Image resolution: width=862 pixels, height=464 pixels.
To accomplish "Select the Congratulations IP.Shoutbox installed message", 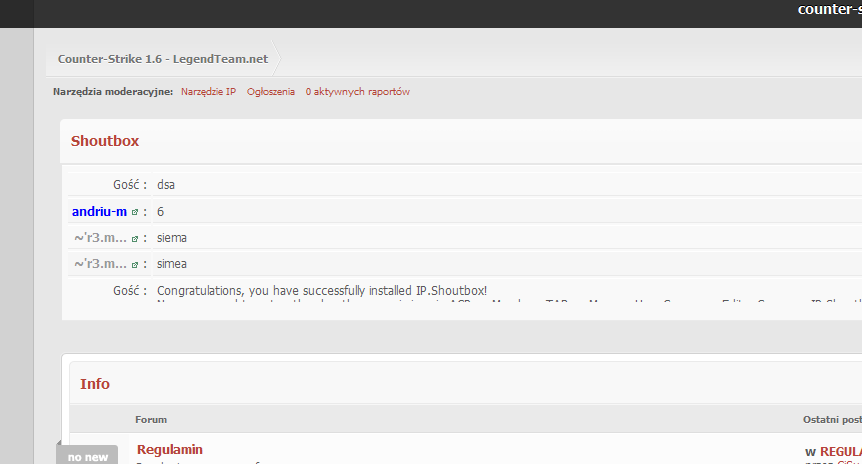I will [x=322, y=290].
